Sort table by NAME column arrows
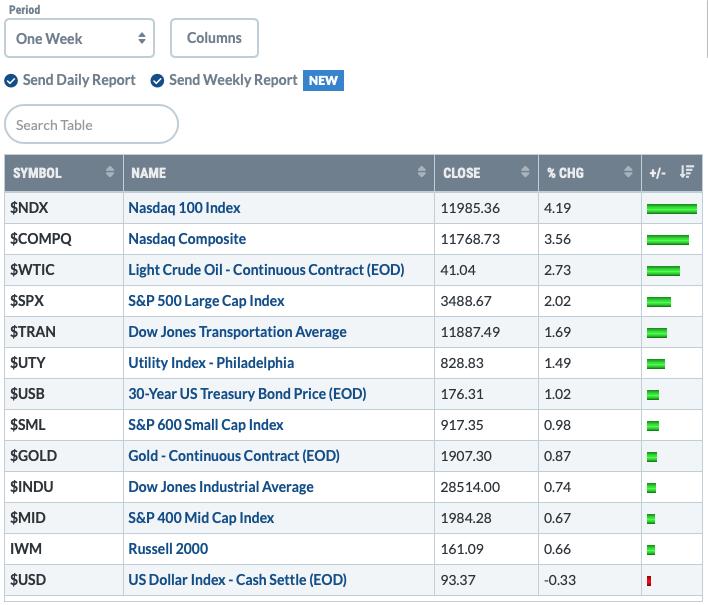708x605 pixels. click(421, 172)
